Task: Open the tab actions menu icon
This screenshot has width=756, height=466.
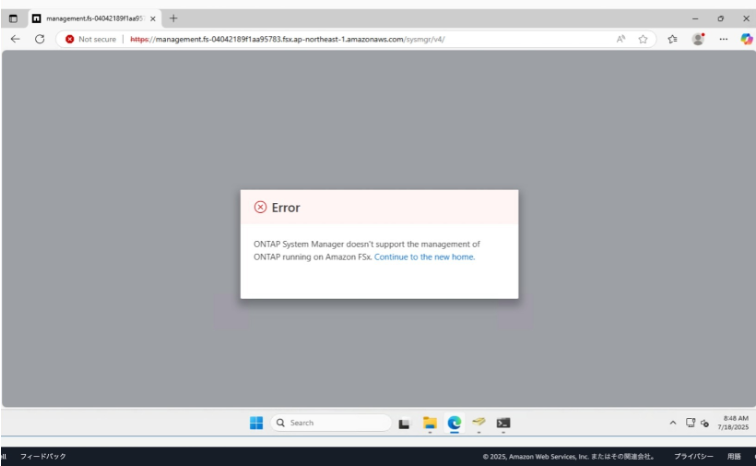Action: click(x=13, y=18)
